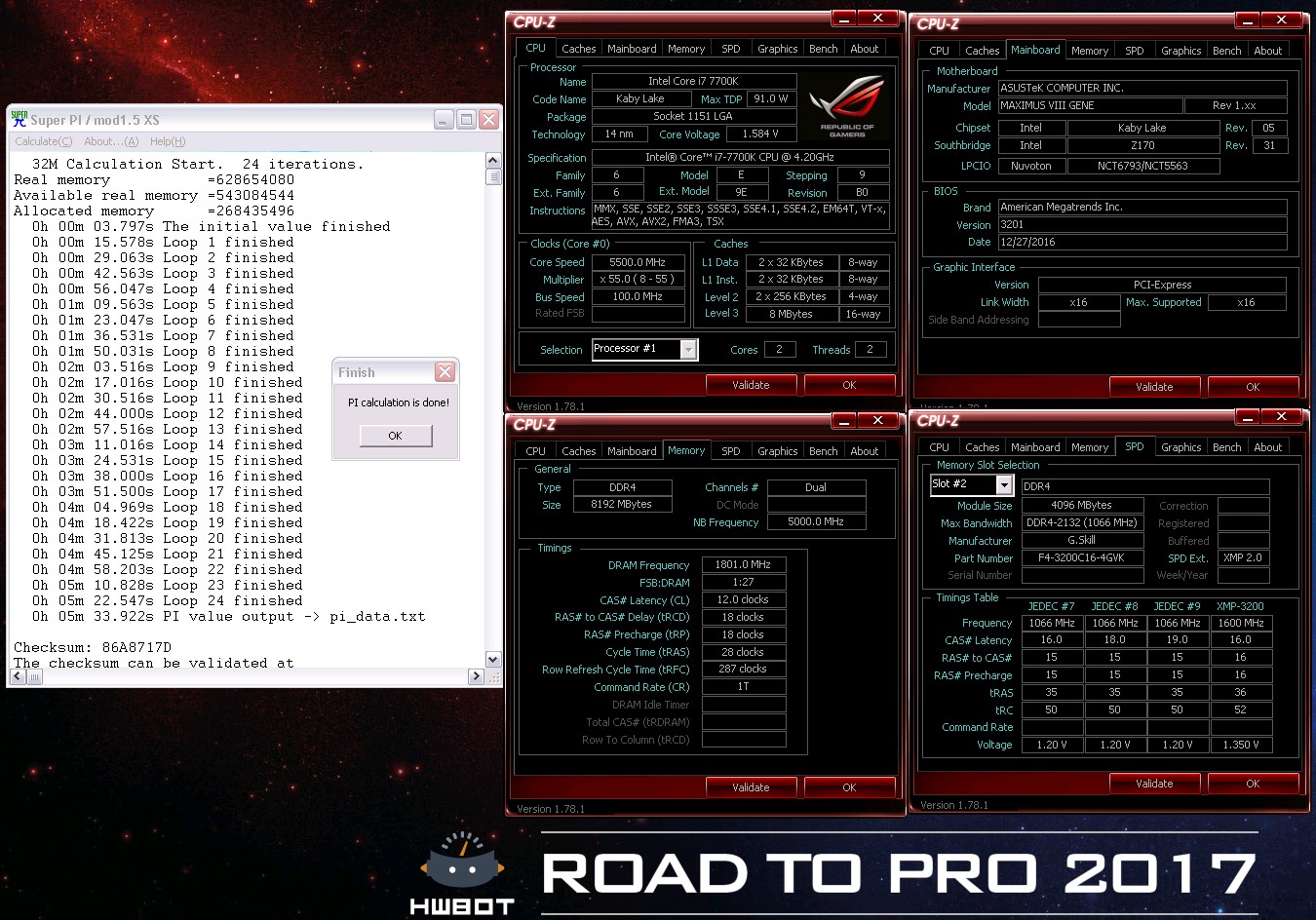Minimize the CPU-Z CPU tab window
Image resolution: width=1316 pixels, height=920 pixels.
(x=844, y=19)
